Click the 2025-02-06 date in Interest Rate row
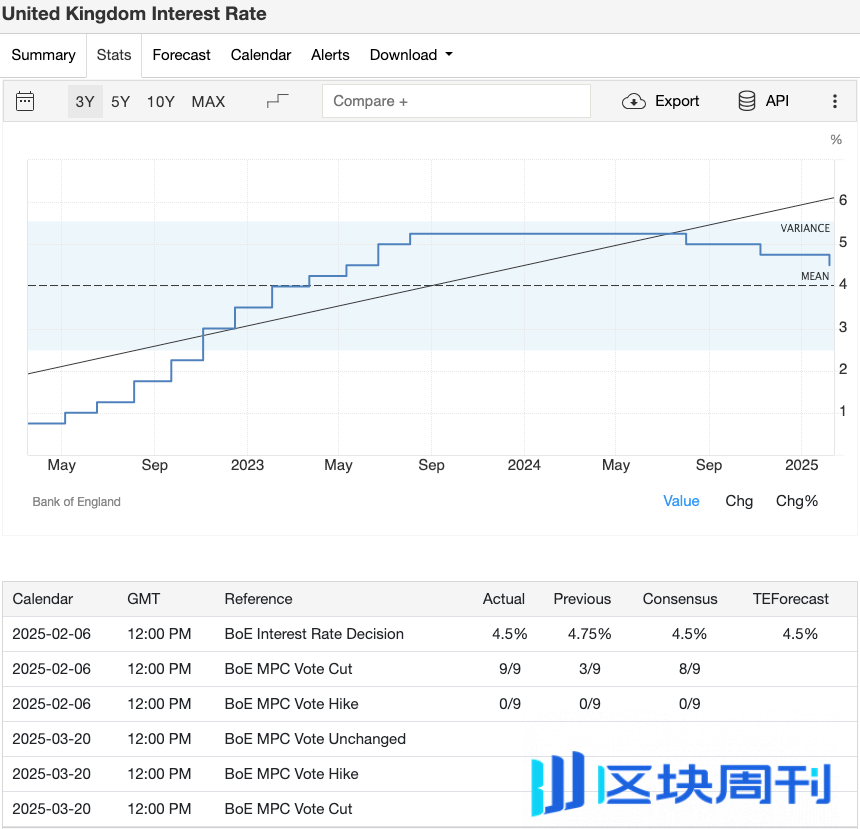This screenshot has height=829, width=860. (52, 634)
